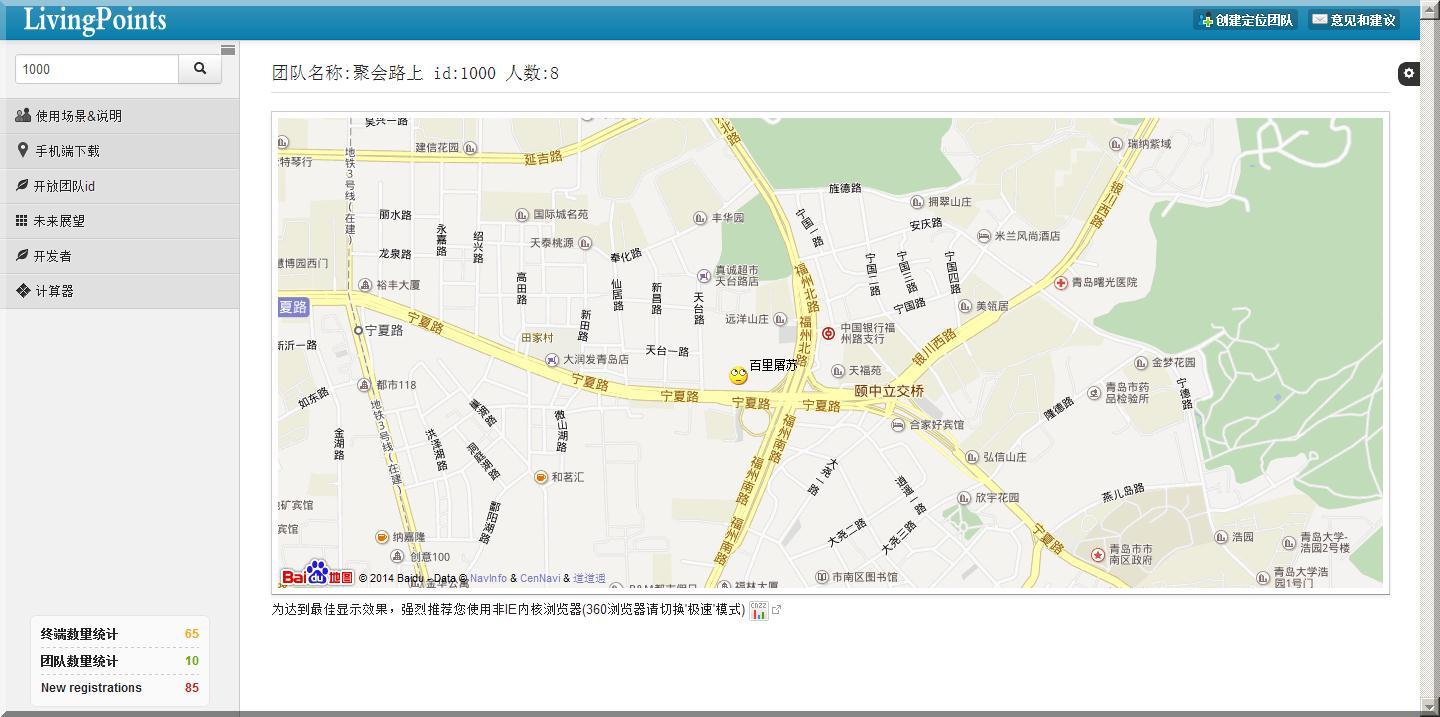Collapse the sidebar using the hamburger icon
Image resolution: width=1440 pixels, height=717 pixels.
(x=228, y=48)
